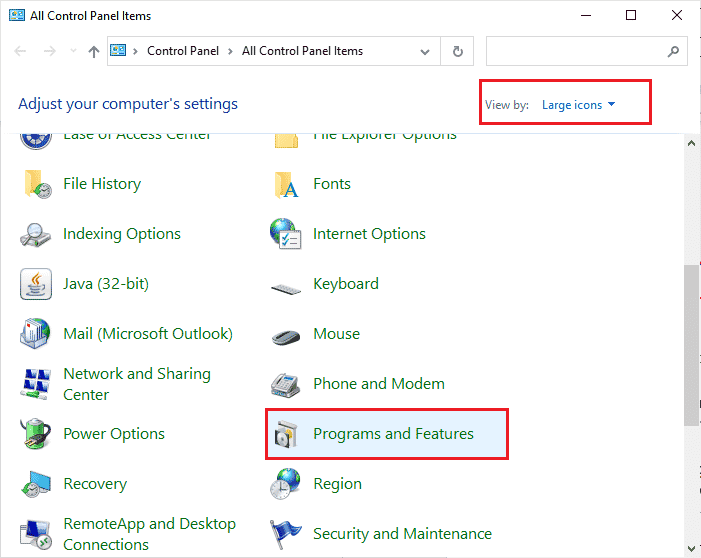Open Internet Options link
The image size is (701, 558).
tap(369, 234)
